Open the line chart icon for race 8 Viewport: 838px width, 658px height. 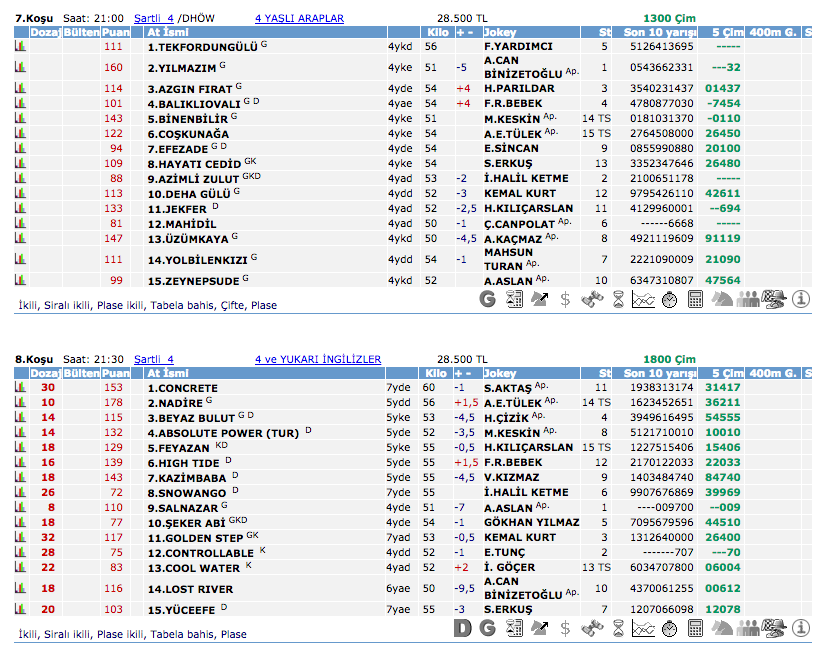tap(644, 628)
